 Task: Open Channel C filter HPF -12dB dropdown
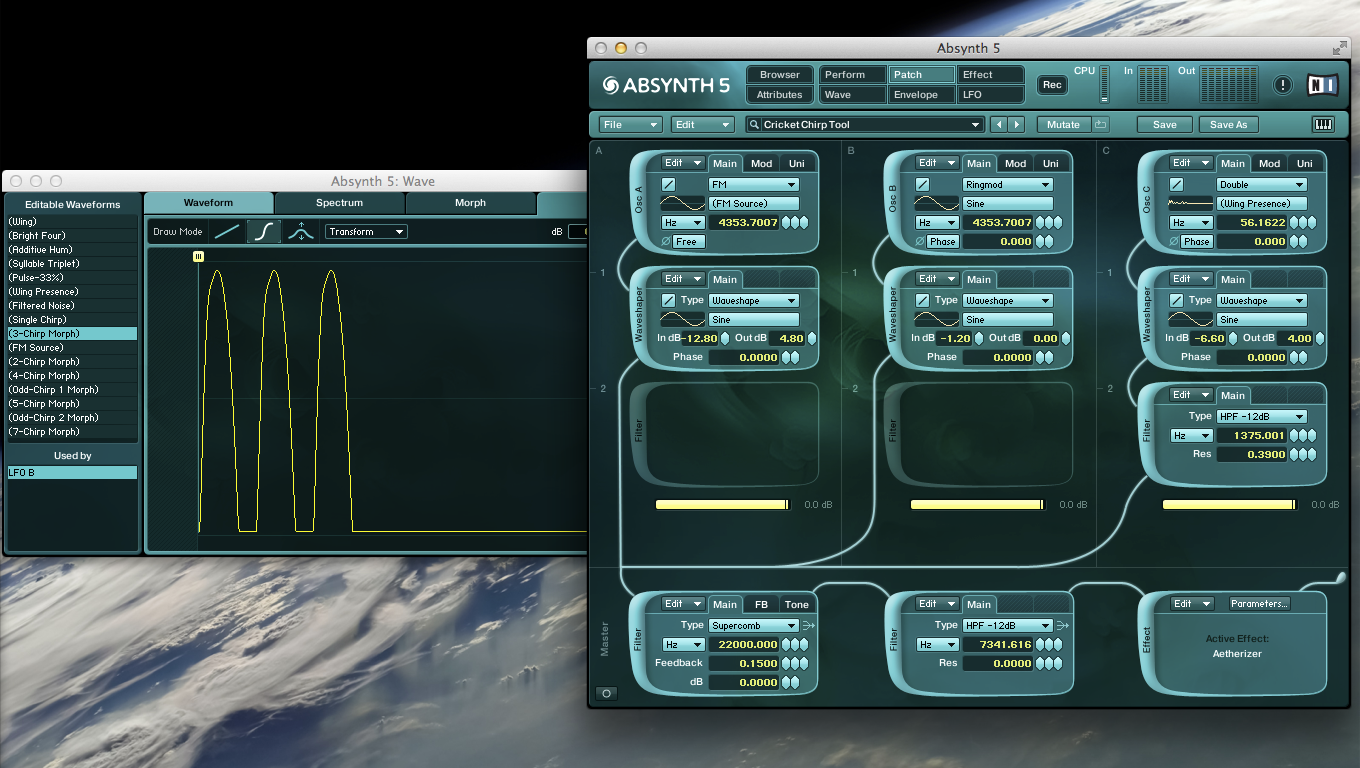click(1262, 417)
